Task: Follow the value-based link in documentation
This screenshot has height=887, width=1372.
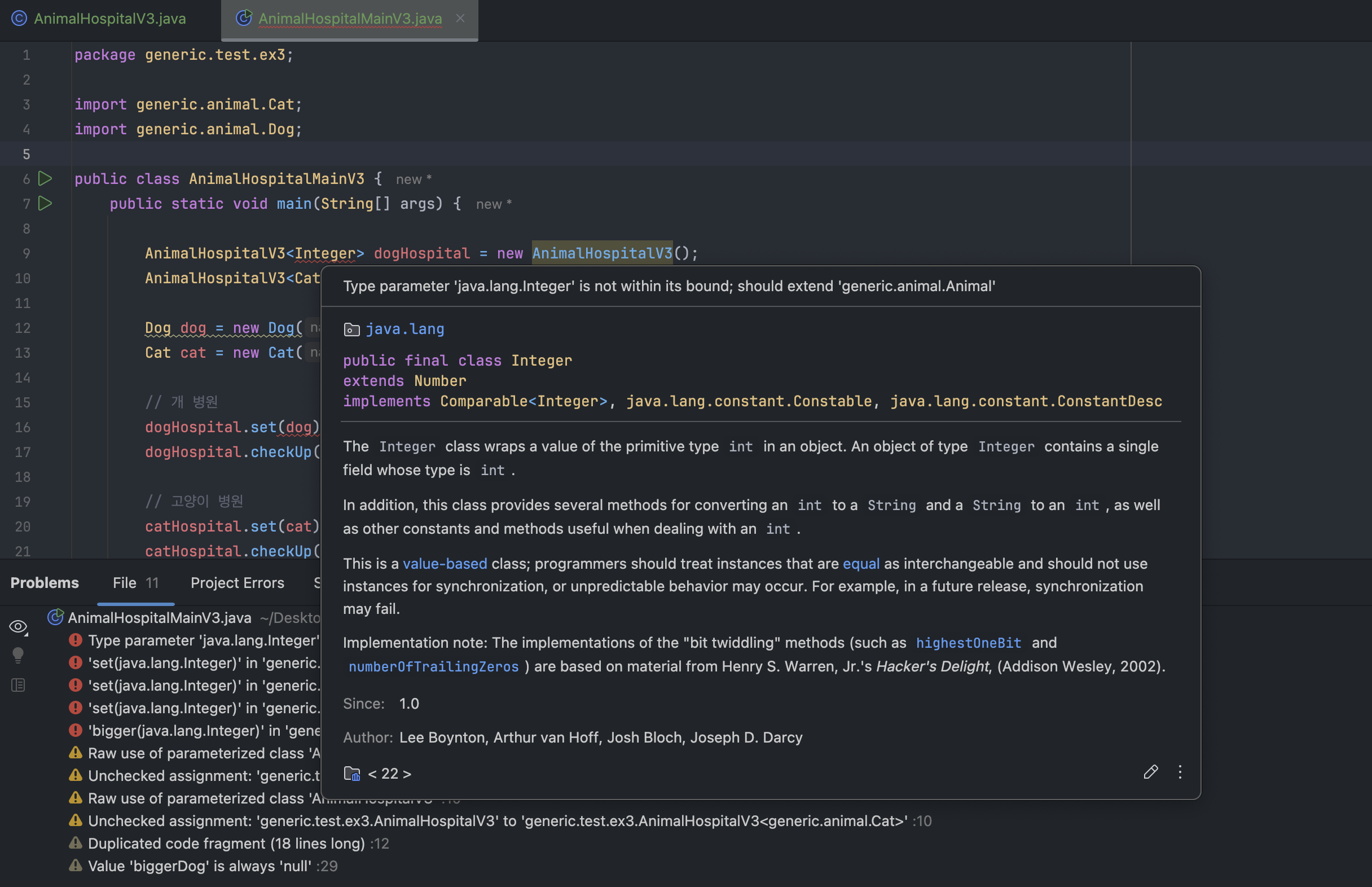Action: coord(445,563)
